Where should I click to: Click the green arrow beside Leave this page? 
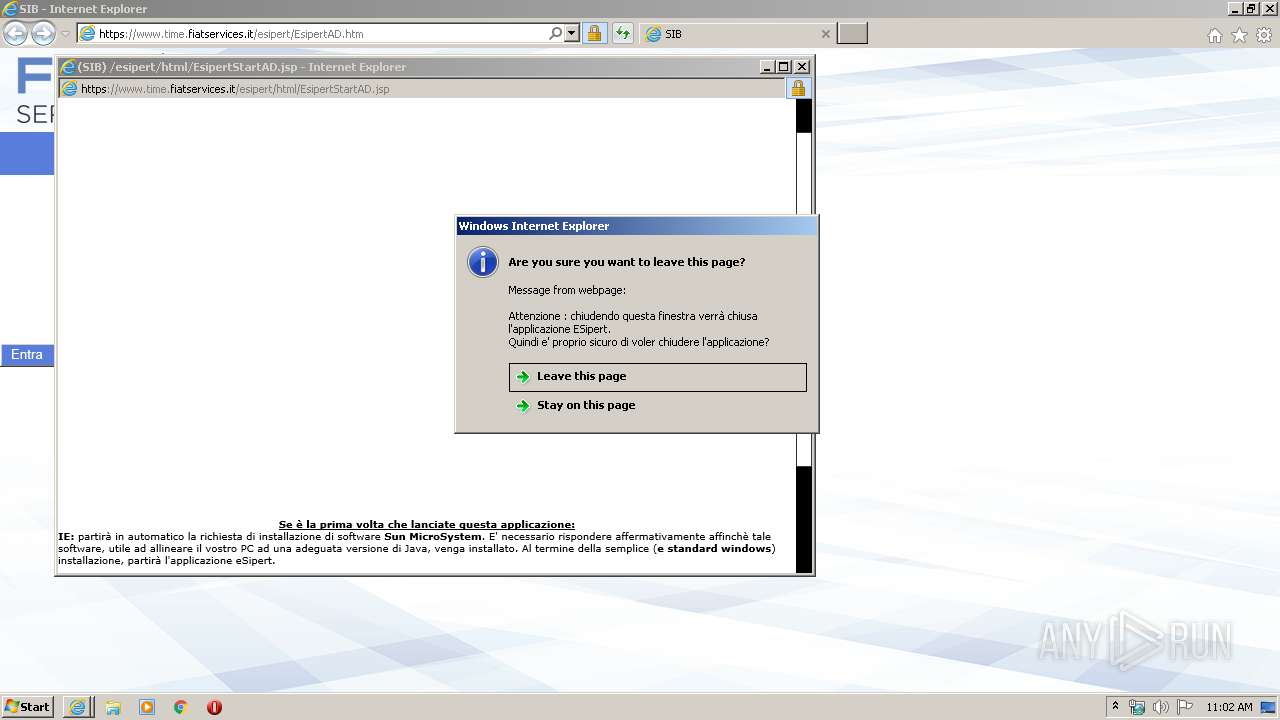(x=522, y=377)
